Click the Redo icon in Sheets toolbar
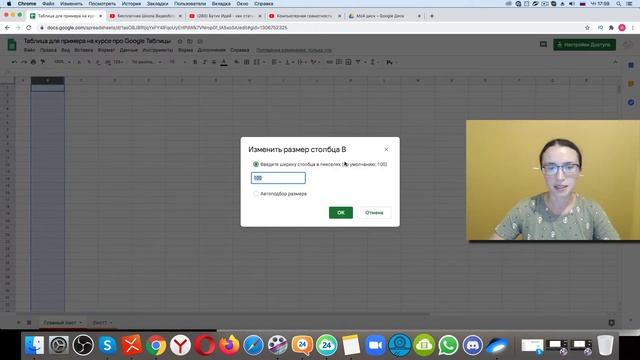The width and height of the screenshot is (640, 360). coord(24,62)
